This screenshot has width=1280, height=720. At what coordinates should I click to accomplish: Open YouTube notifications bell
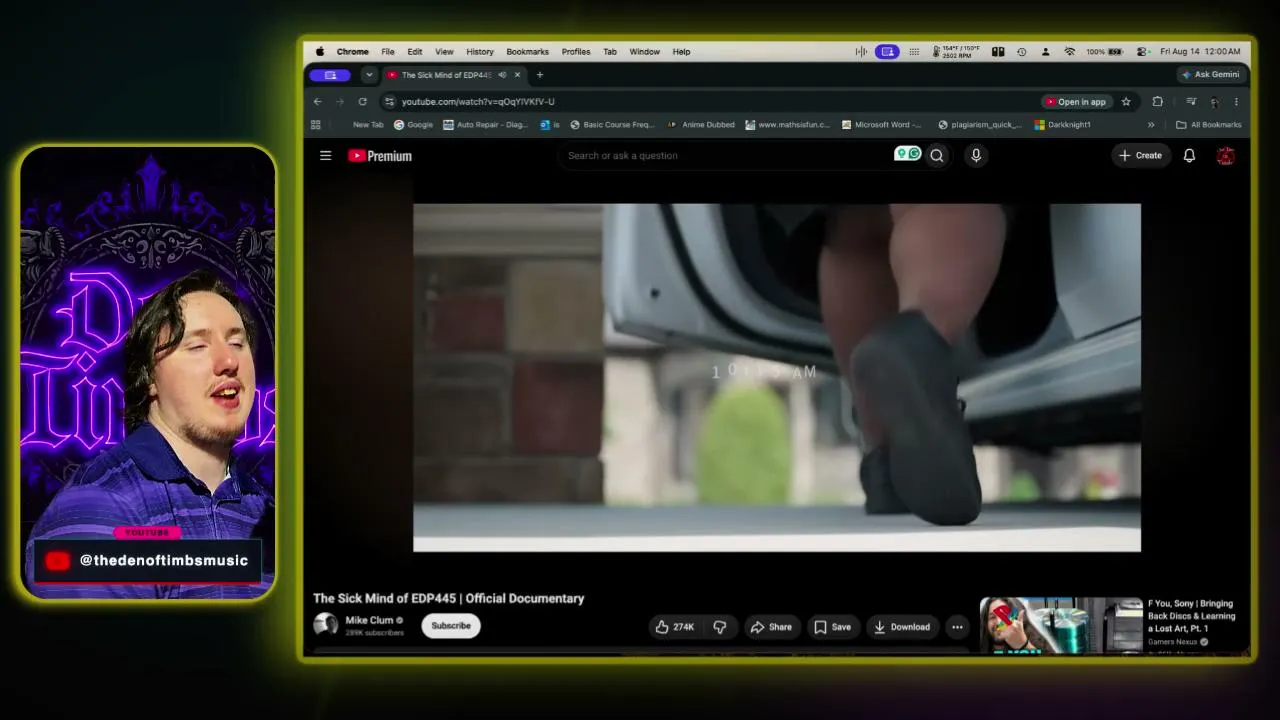coord(1189,155)
